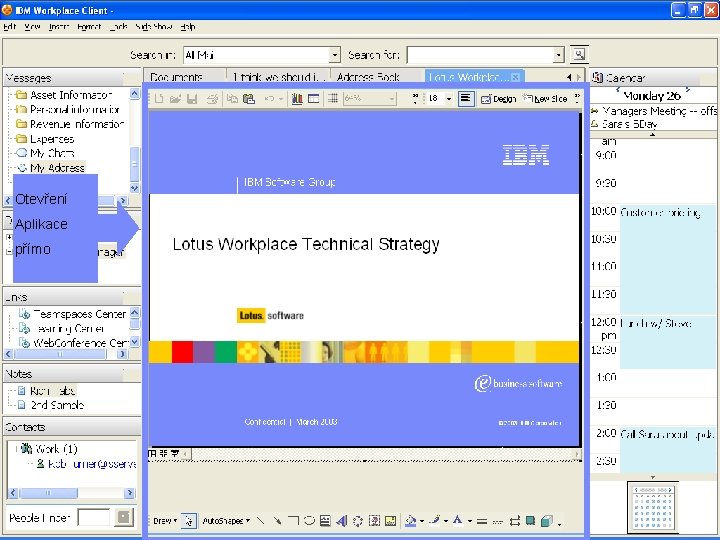Apply font color with the A icon
This screenshot has height=540, width=720.
[457, 520]
